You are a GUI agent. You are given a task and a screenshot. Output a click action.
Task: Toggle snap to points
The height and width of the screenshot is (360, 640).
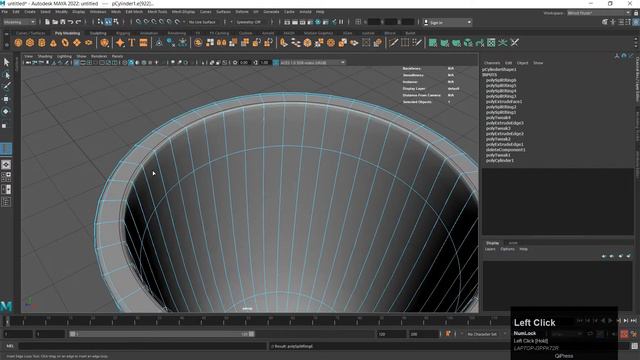(x=154, y=22)
